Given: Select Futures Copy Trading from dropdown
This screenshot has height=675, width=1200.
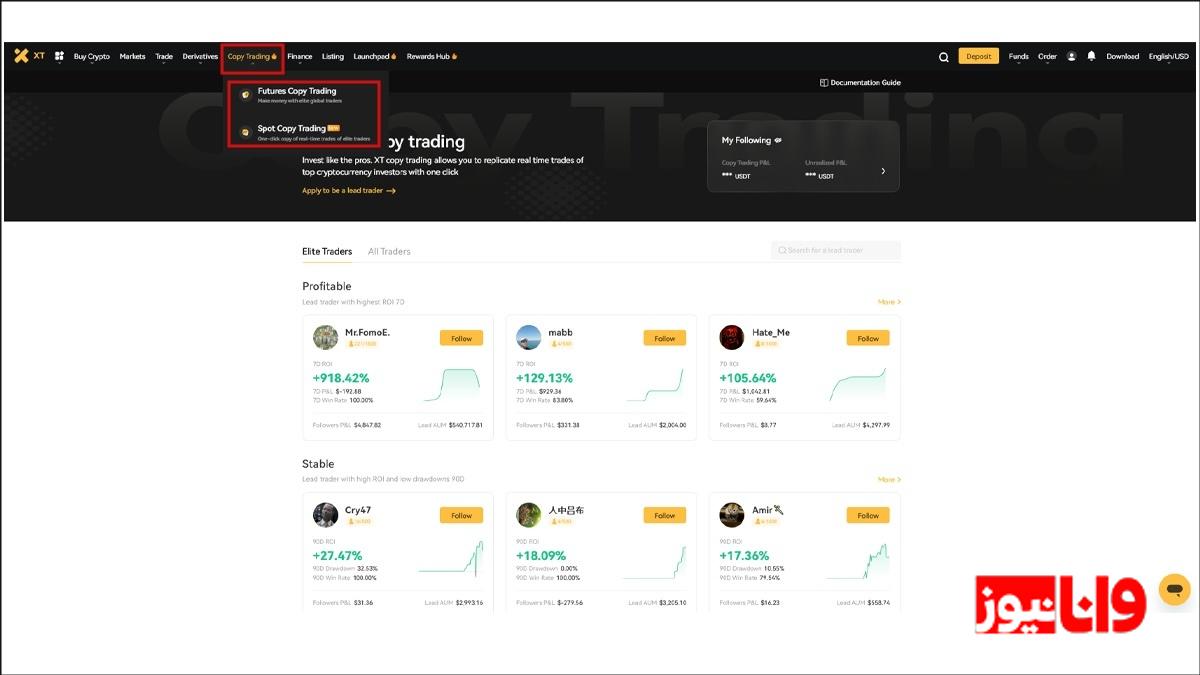Looking at the screenshot, I should [304, 95].
